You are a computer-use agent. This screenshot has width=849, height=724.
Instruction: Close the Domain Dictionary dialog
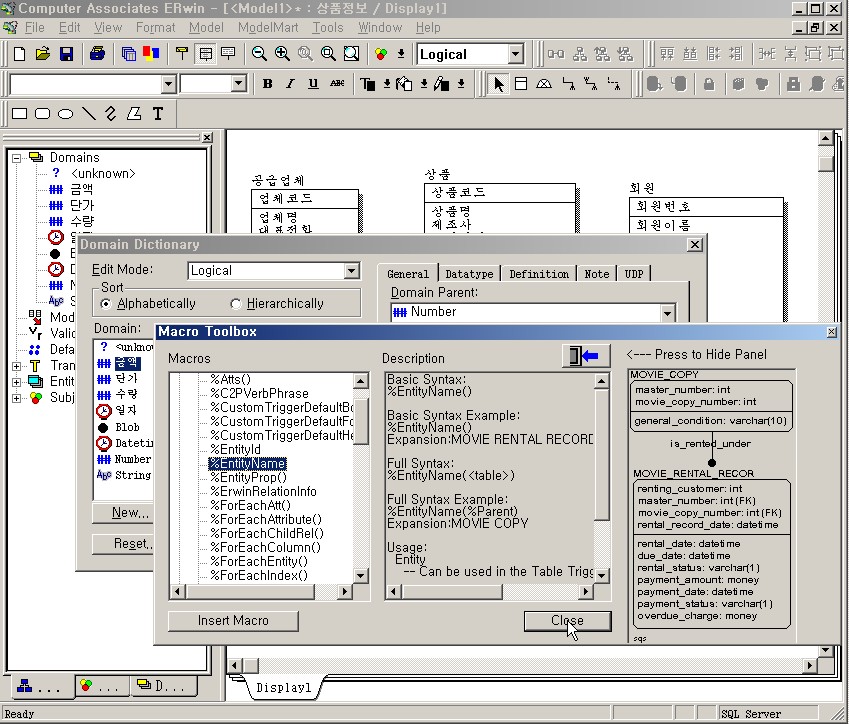tap(695, 245)
